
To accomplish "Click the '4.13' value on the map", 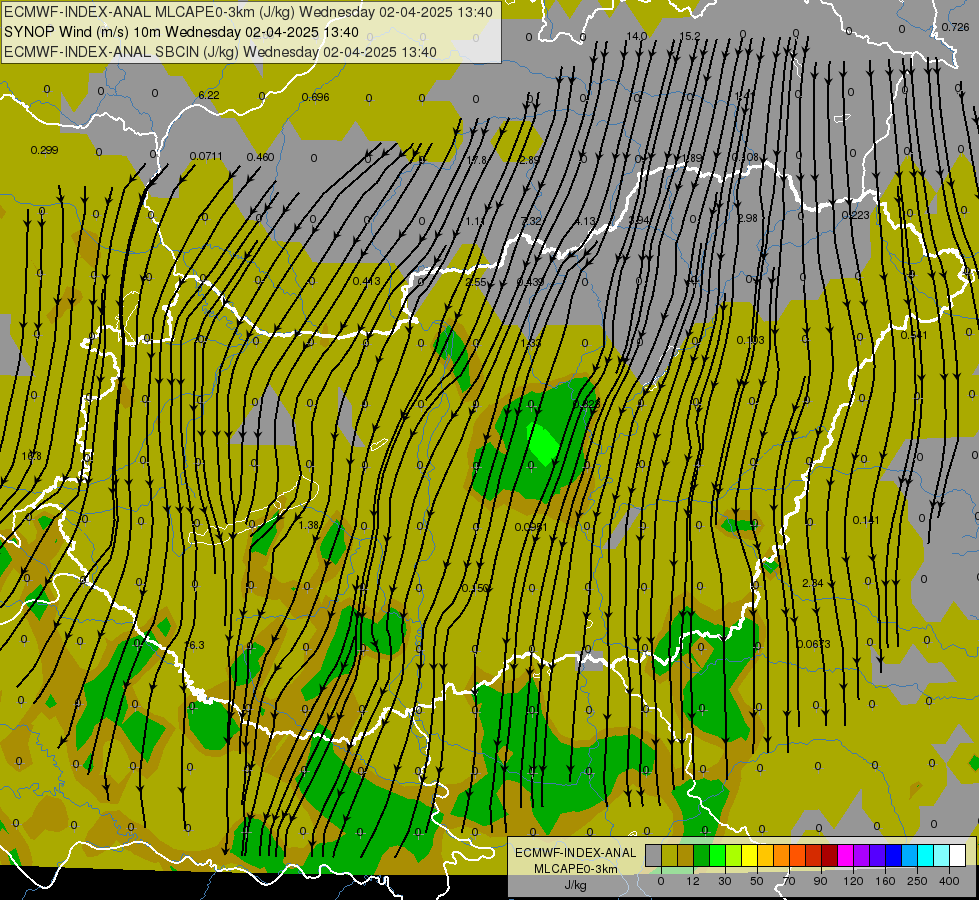I will click(x=586, y=221).
